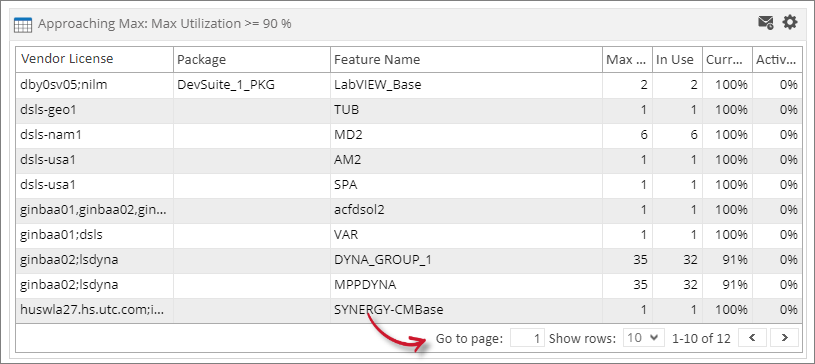This screenshot has width=815, height=364.
Task: Sort by In Use column header
Action: [678, 59]
